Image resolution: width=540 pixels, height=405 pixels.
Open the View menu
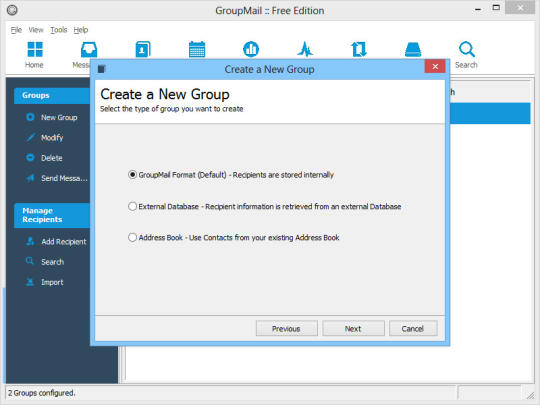(36, 30)
